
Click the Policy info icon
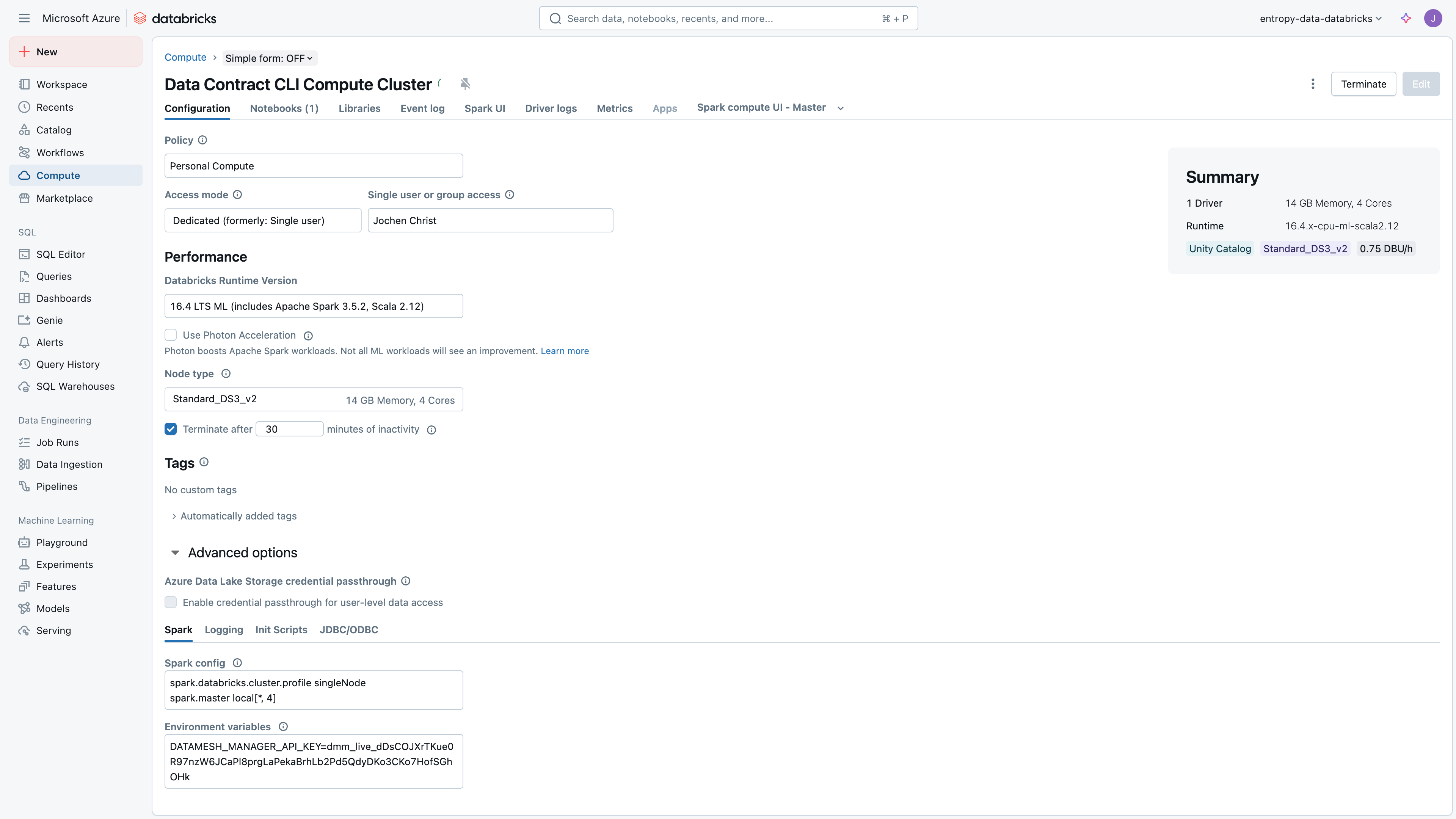coord(202,140)
